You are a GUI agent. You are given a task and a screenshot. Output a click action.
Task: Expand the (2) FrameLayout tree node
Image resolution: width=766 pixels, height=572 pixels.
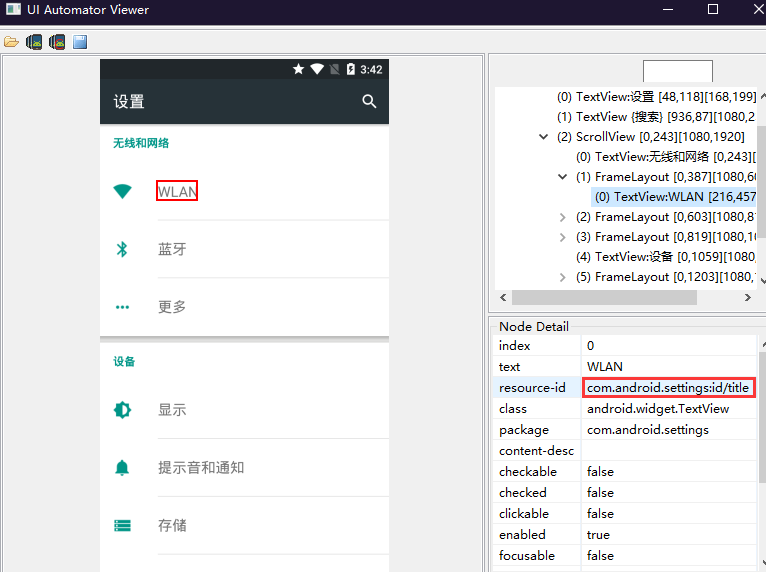[563, 217]
